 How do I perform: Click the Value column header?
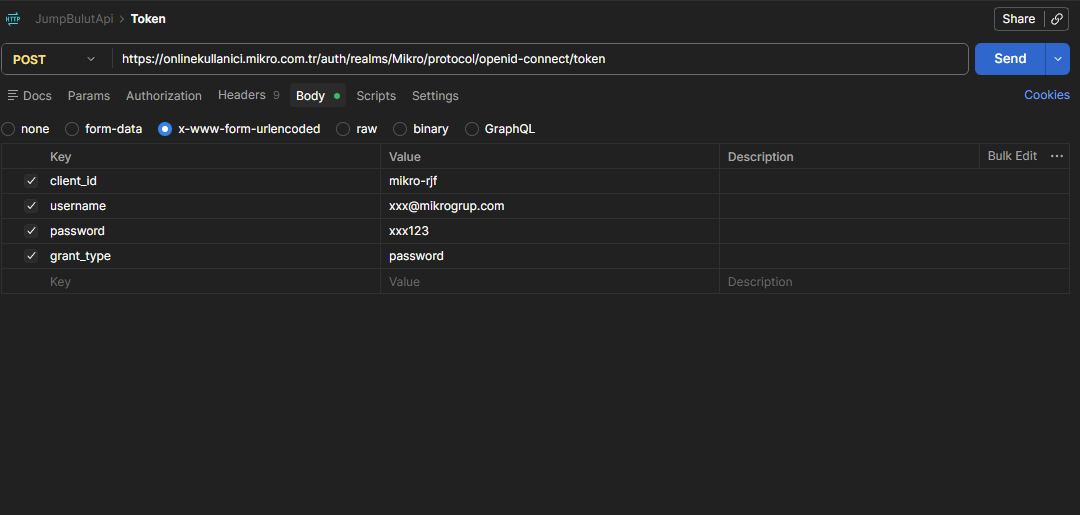tap(405, 157)
